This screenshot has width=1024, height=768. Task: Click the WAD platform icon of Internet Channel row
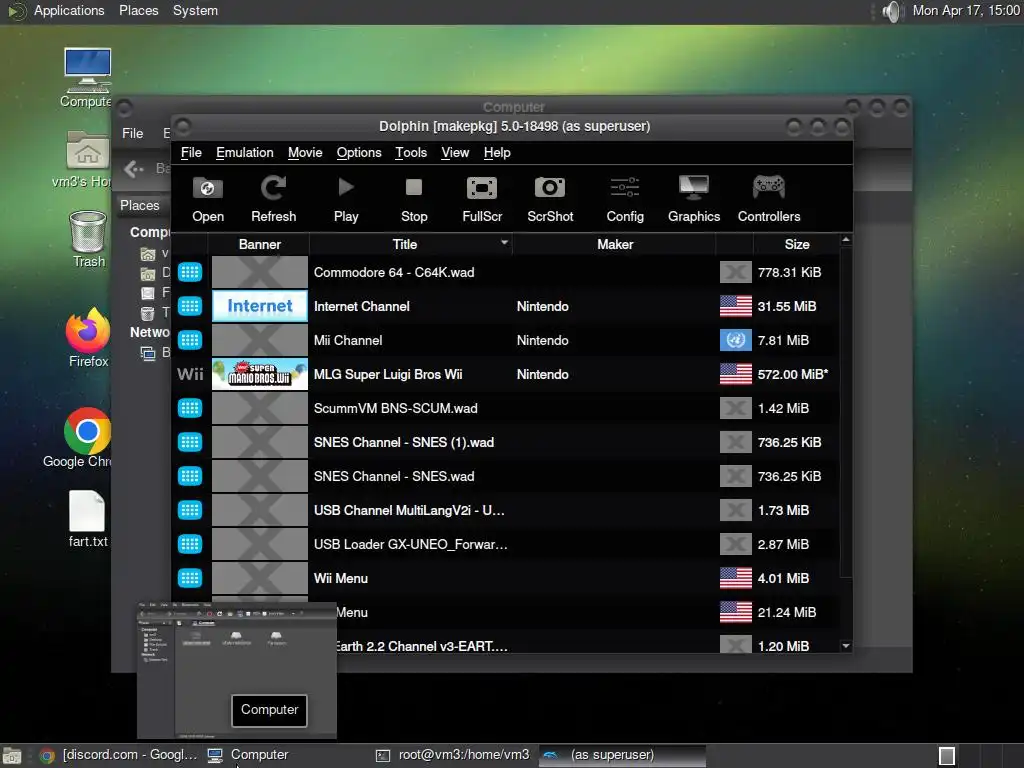(x=190, y=306)
